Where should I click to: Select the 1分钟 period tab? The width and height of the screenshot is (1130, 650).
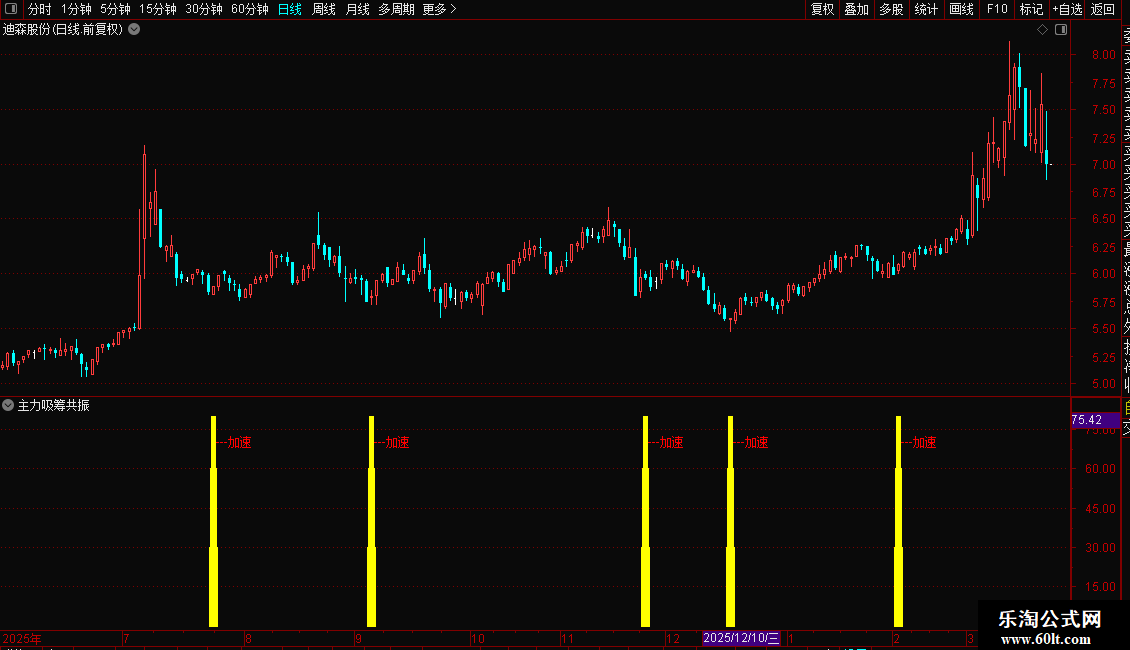[x=76, y=9]
